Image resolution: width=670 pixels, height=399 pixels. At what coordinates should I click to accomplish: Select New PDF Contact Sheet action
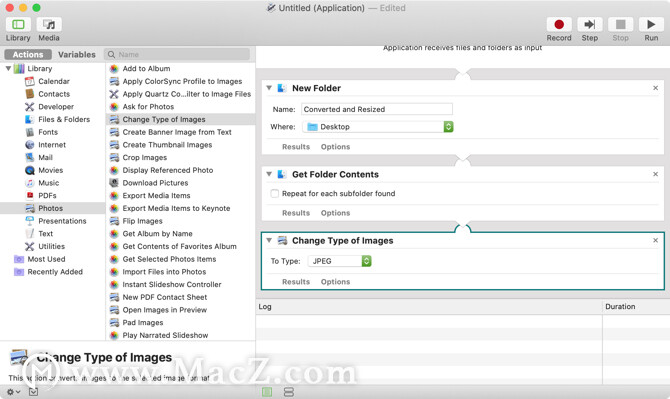click(165, 297)
